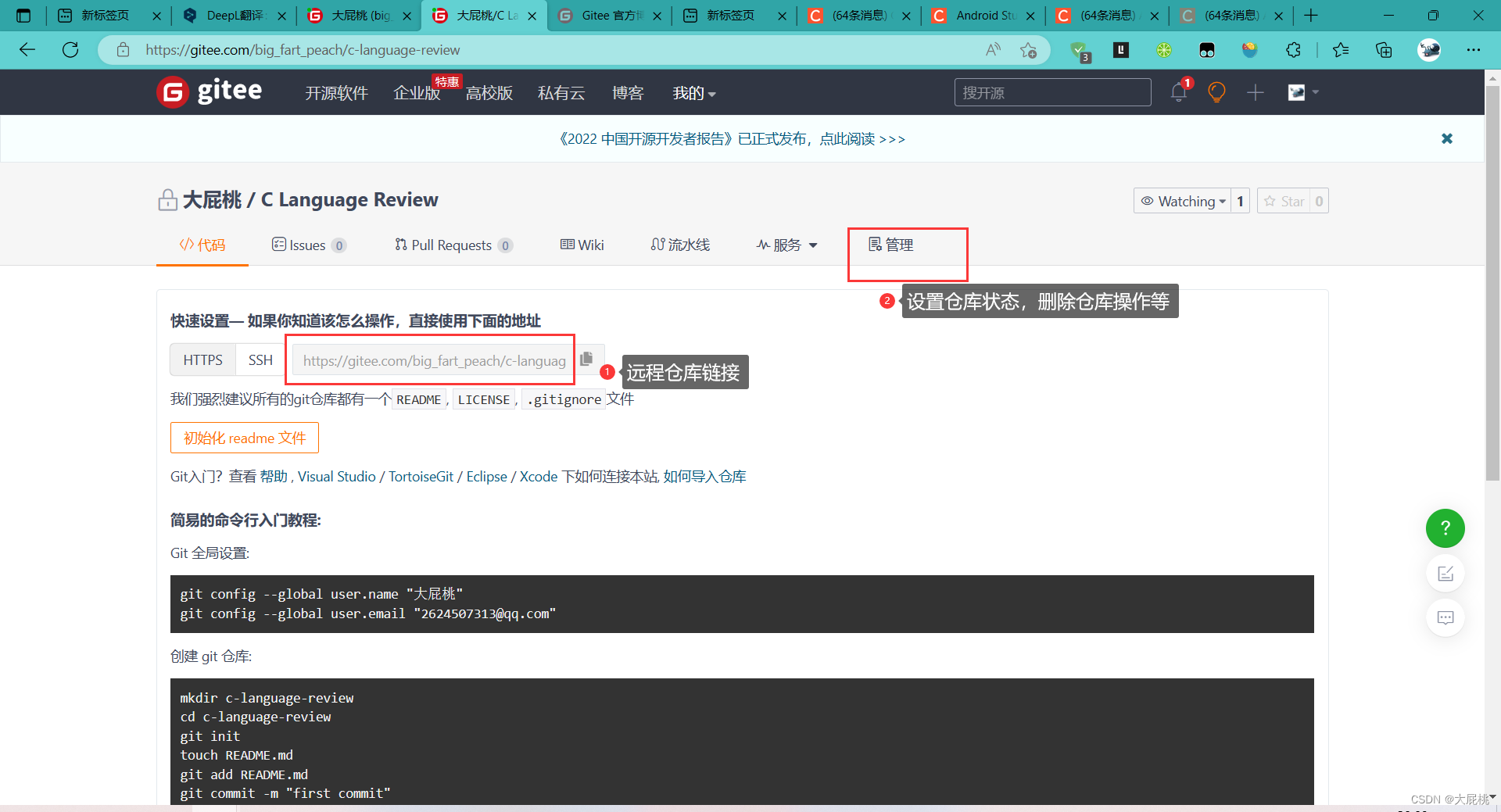
Task: Click the star count 0 button
Action: point(1319,201)
